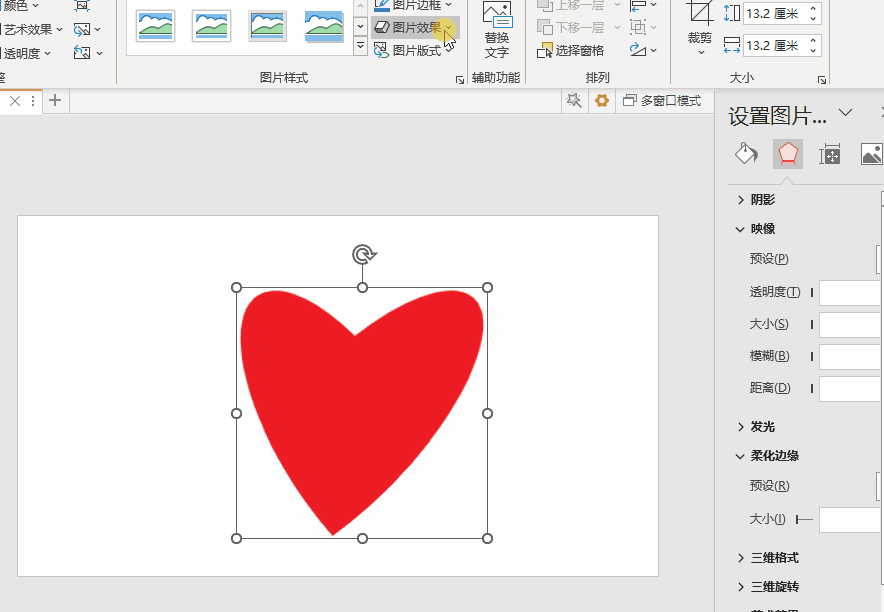Click the 替换文字 alt text button
This screenshot has width=884, height=612.
pos(497,30)
